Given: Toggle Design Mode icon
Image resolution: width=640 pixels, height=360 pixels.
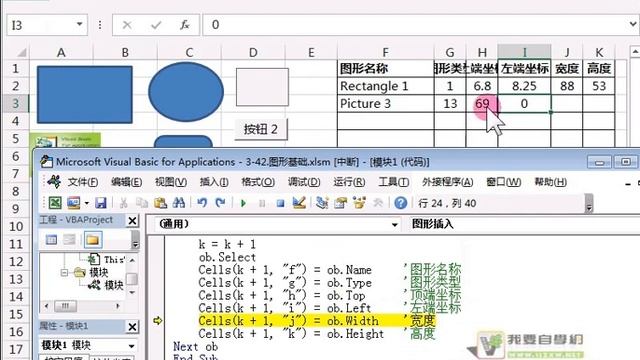Looking at the screenshot, I should pyautogui.click(x=299, y=202).
